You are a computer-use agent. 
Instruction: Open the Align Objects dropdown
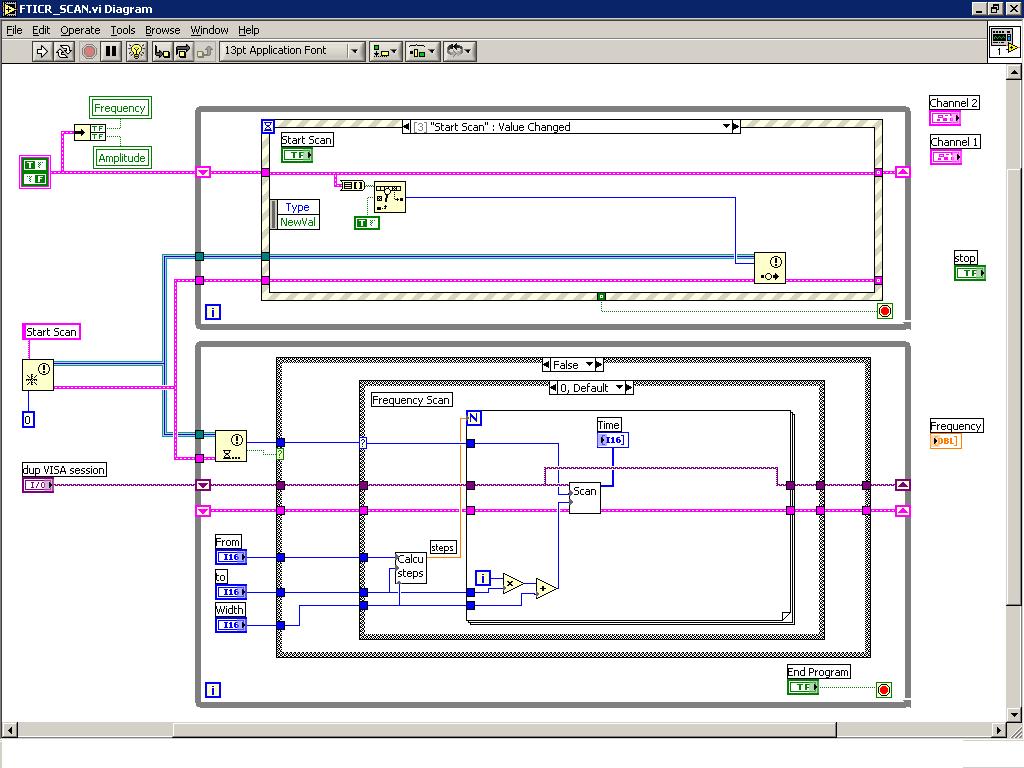385,51
